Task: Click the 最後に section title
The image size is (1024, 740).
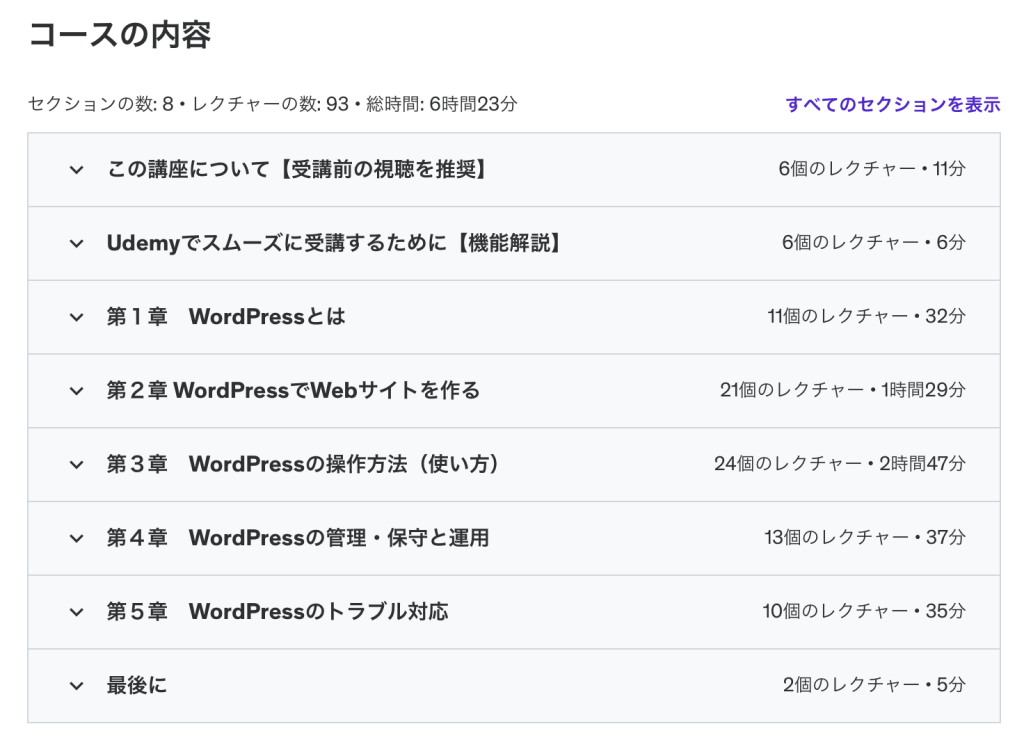Action: coord(137,686)
